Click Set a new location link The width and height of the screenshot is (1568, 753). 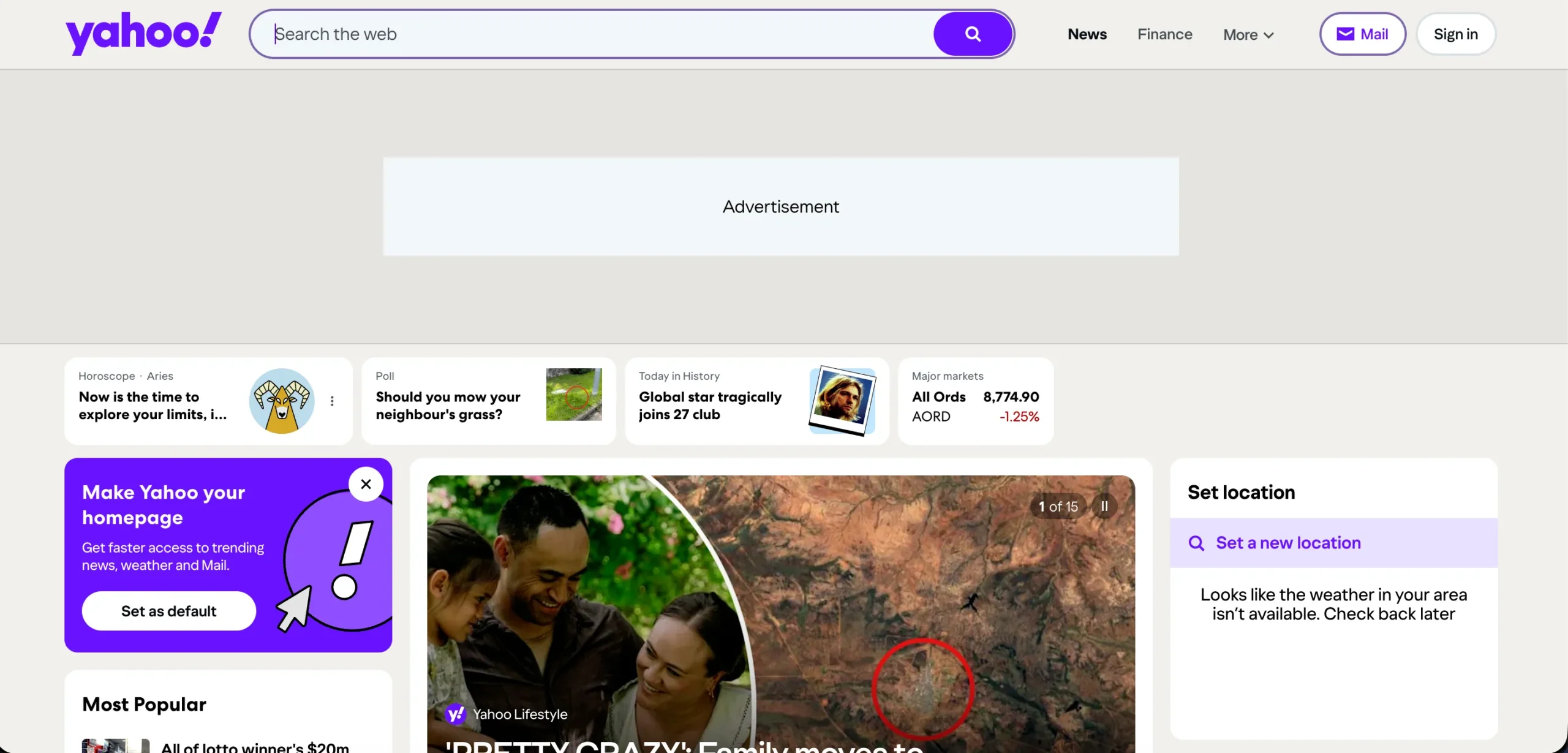(x=1288, y=543)
